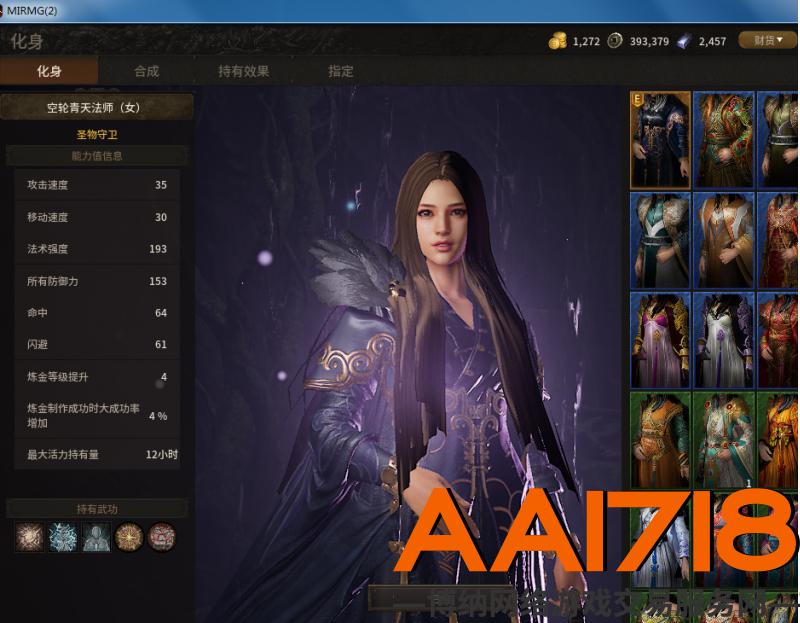Switch to the 持有效果 tab
This screenshot has height=623, width=800.
(x=243, y=71)
